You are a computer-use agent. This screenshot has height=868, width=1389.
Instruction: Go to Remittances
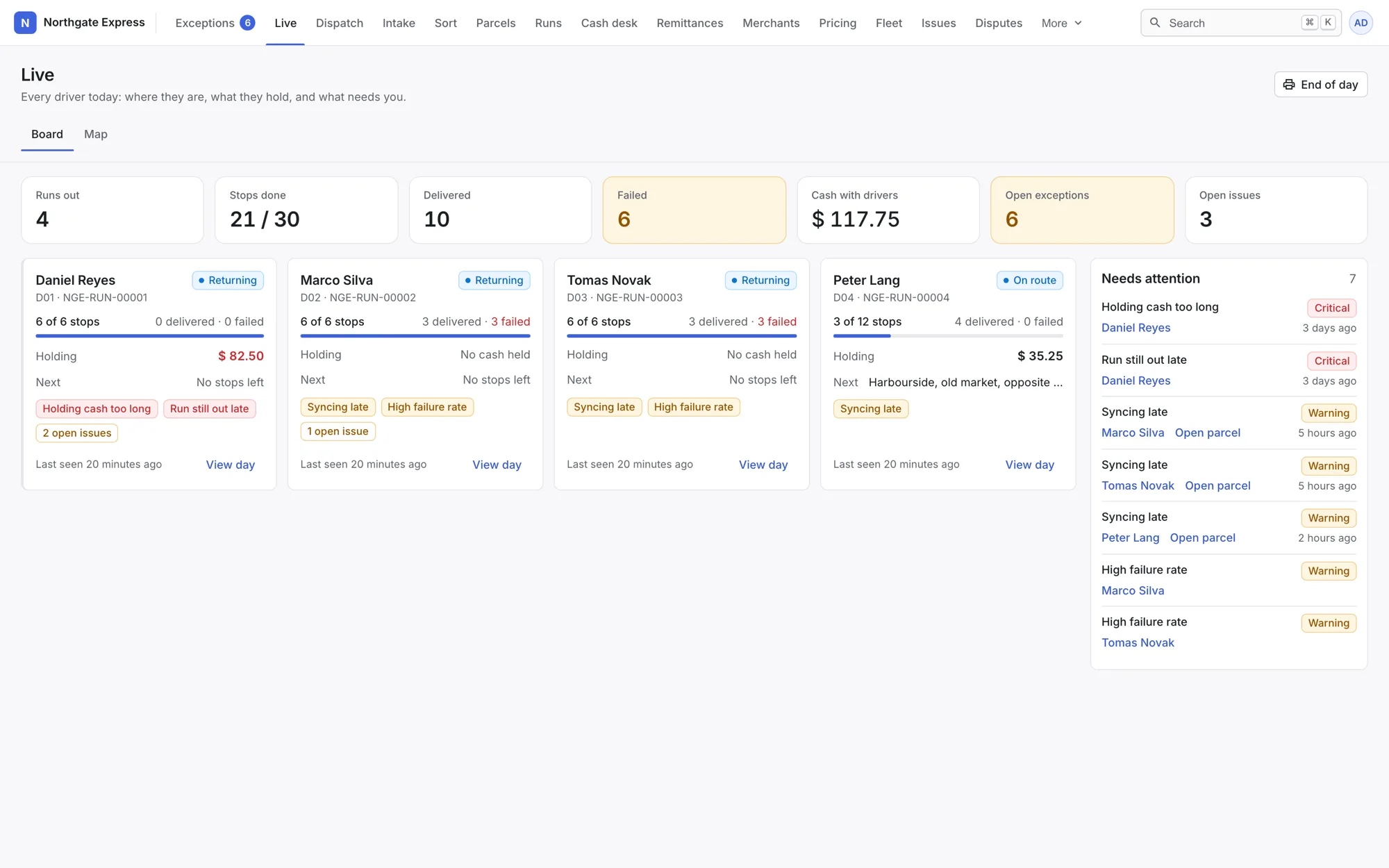point(690,23)
